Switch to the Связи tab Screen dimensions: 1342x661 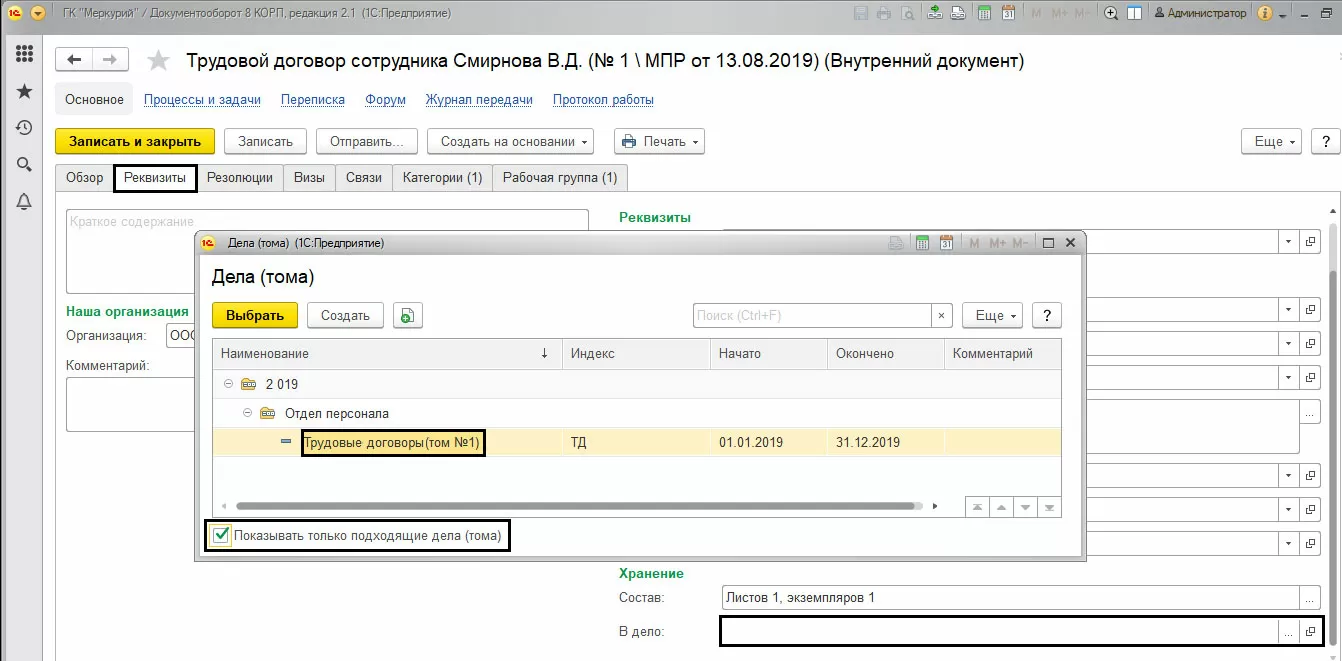(364, 177)
